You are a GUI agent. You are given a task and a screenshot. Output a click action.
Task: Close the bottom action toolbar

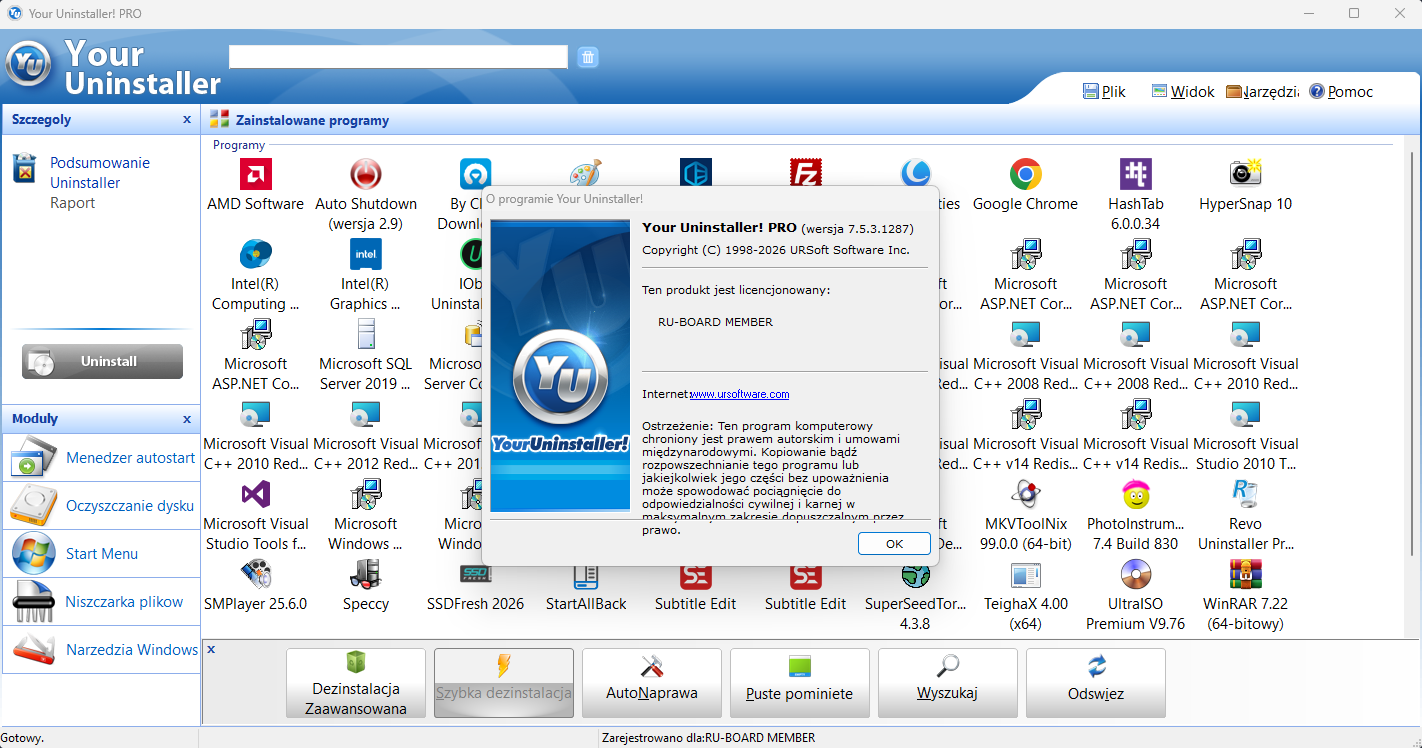pyautogui.click(x=211, y=650)
